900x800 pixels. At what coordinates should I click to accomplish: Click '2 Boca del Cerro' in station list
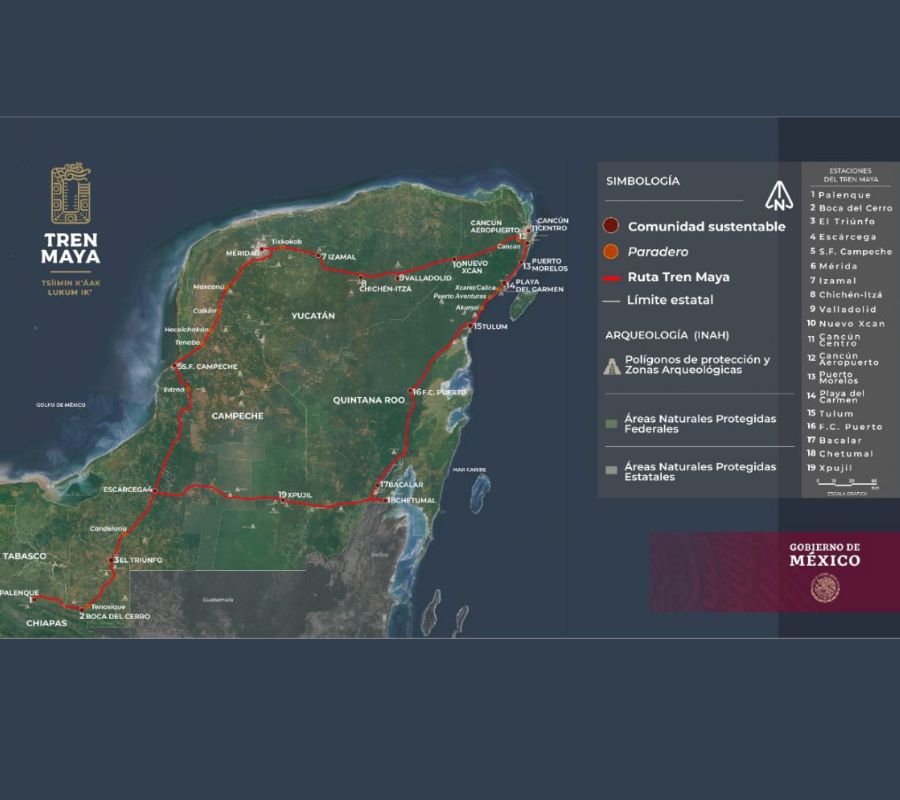pyautogui.click(x=851, y=208)
